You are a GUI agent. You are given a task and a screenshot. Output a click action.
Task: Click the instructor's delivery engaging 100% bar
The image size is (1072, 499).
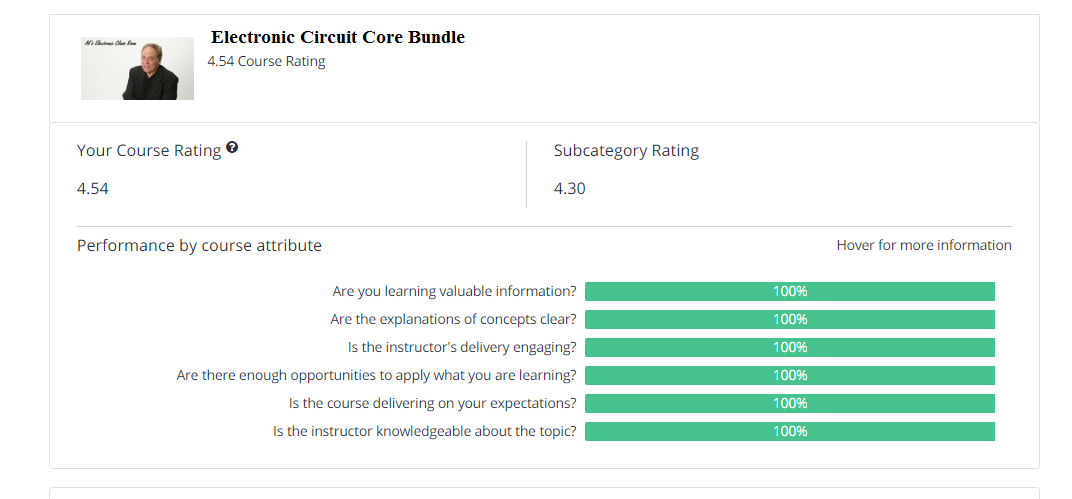point(789,347)
